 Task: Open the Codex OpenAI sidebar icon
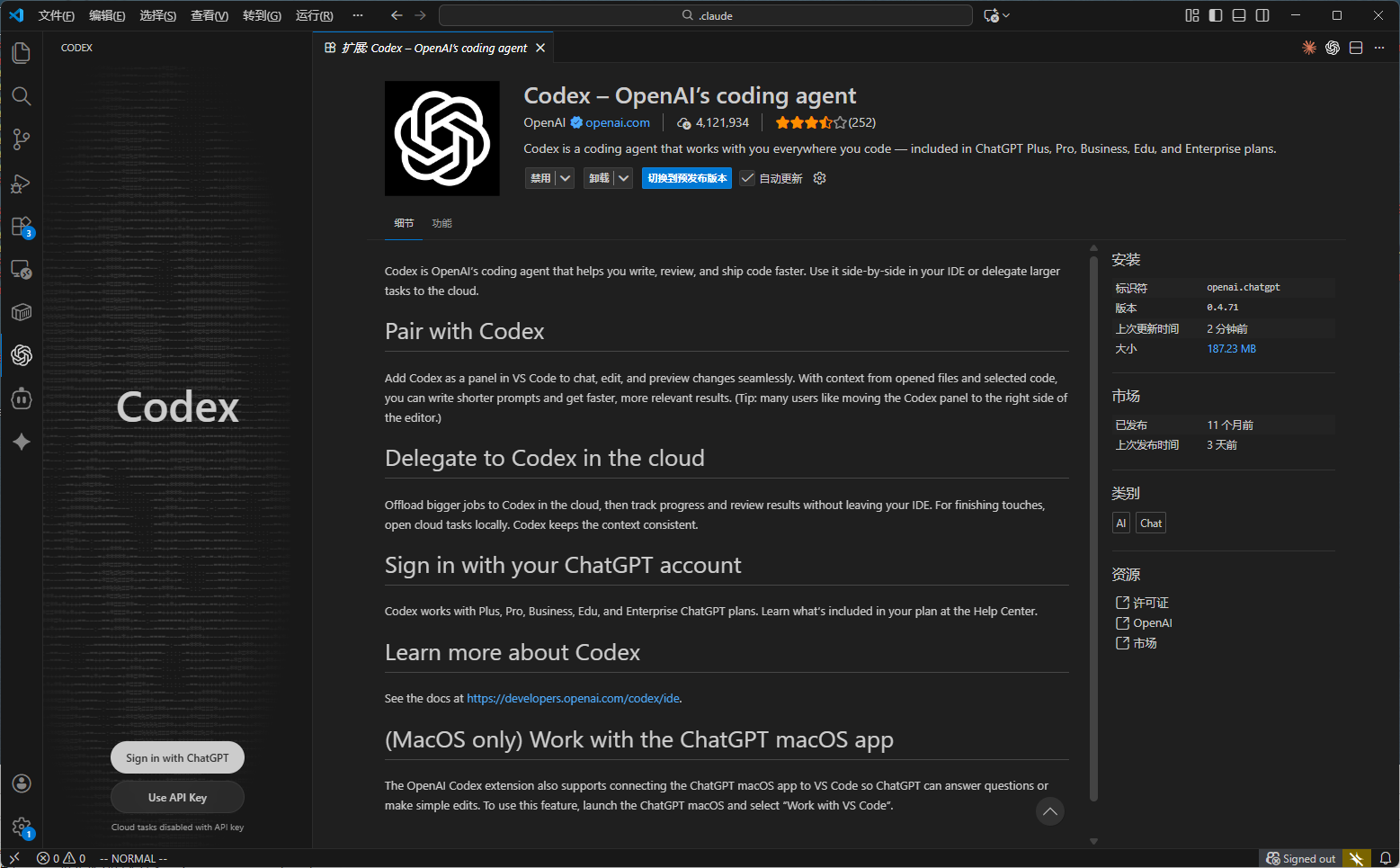click(x=22, y=355)
